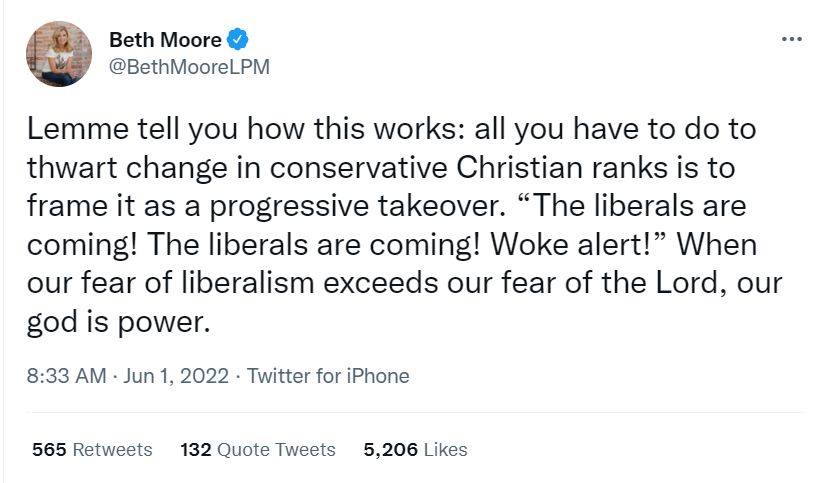Click the closing words "god is power."
The height and width of the screenshot is (483, 815).
click(115, 320)
